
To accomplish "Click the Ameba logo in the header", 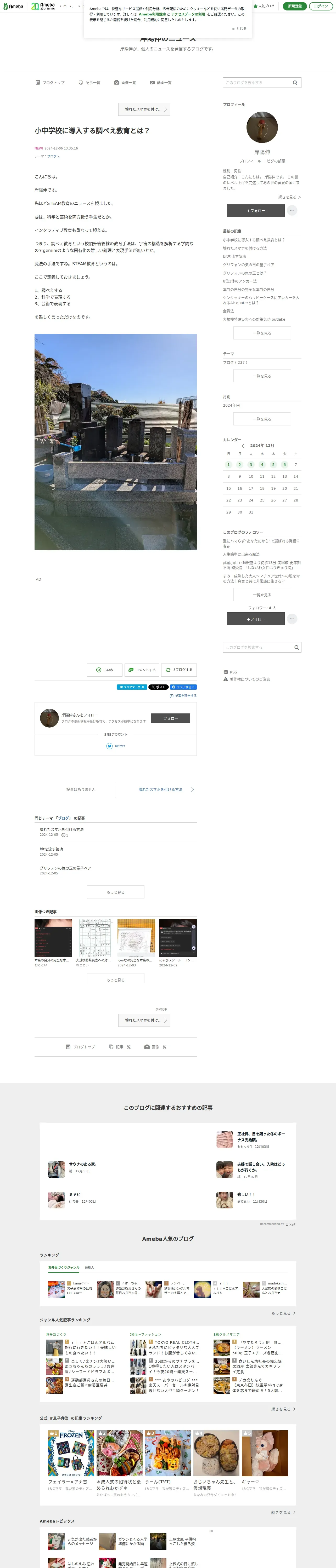I will [13, 6].
